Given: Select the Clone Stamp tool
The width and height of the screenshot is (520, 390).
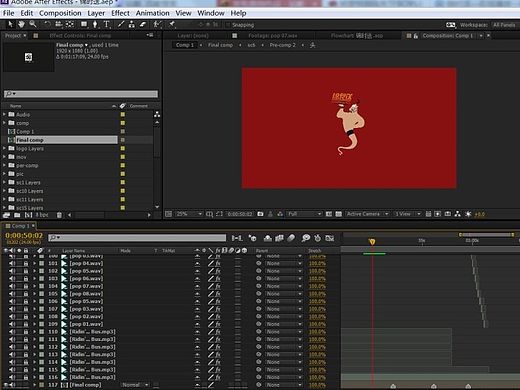Looking at the screenshot, I should (x=132, y=24).
